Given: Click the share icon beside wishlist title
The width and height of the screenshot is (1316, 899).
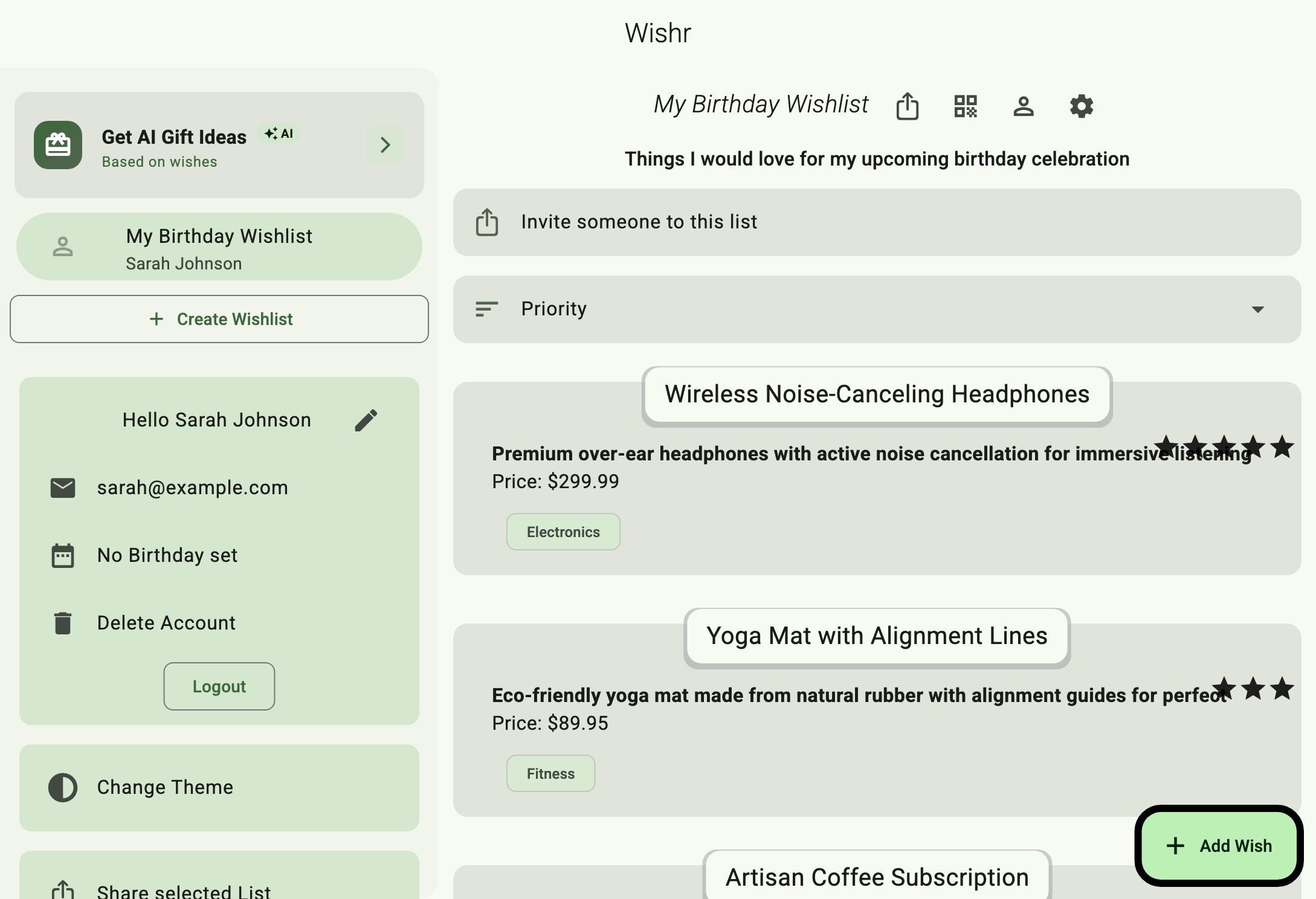Looking at the screenshot, I should click(x=907, y=107).
